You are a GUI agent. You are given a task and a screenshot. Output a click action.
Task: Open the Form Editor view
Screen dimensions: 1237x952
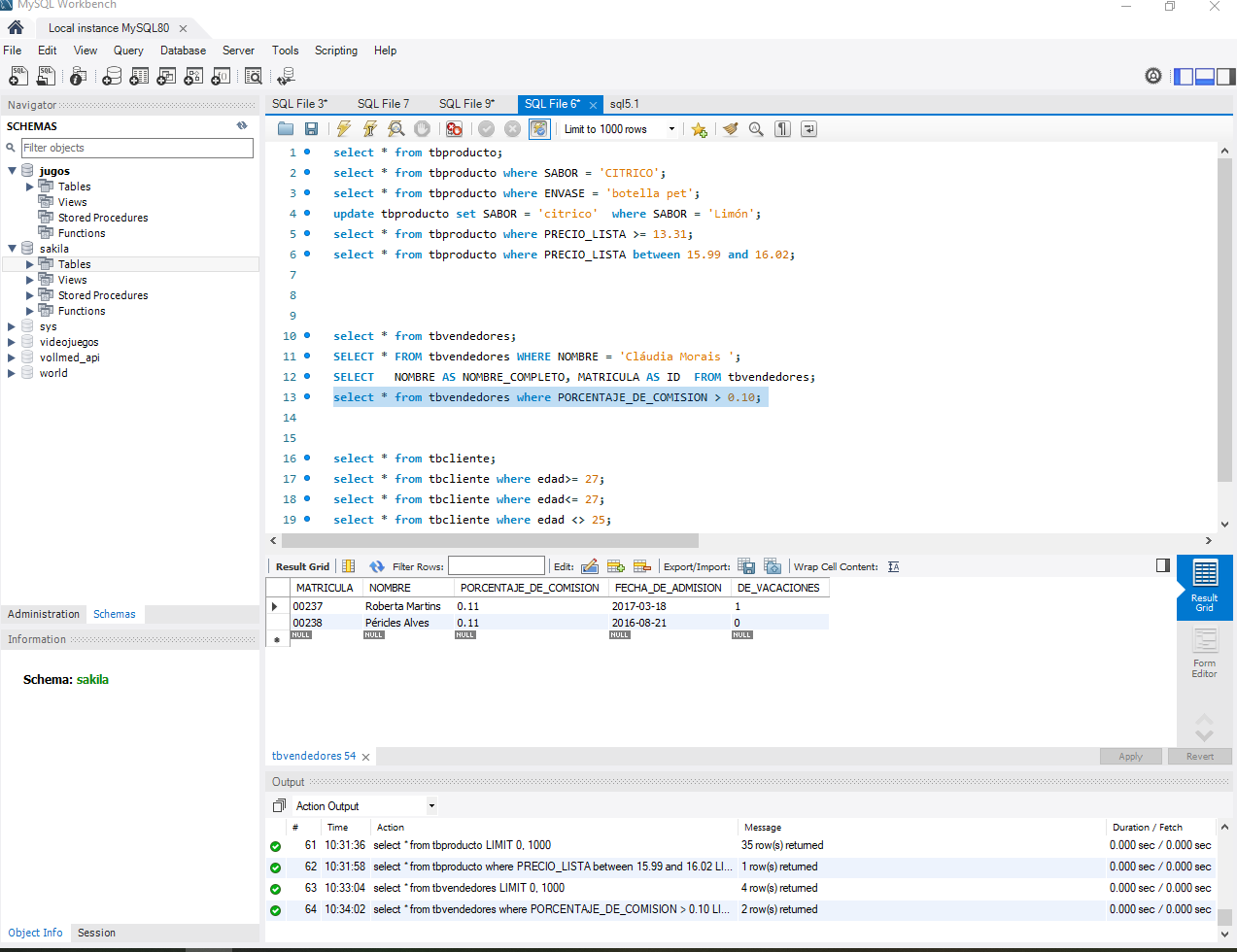click(x=1205, y=653)
